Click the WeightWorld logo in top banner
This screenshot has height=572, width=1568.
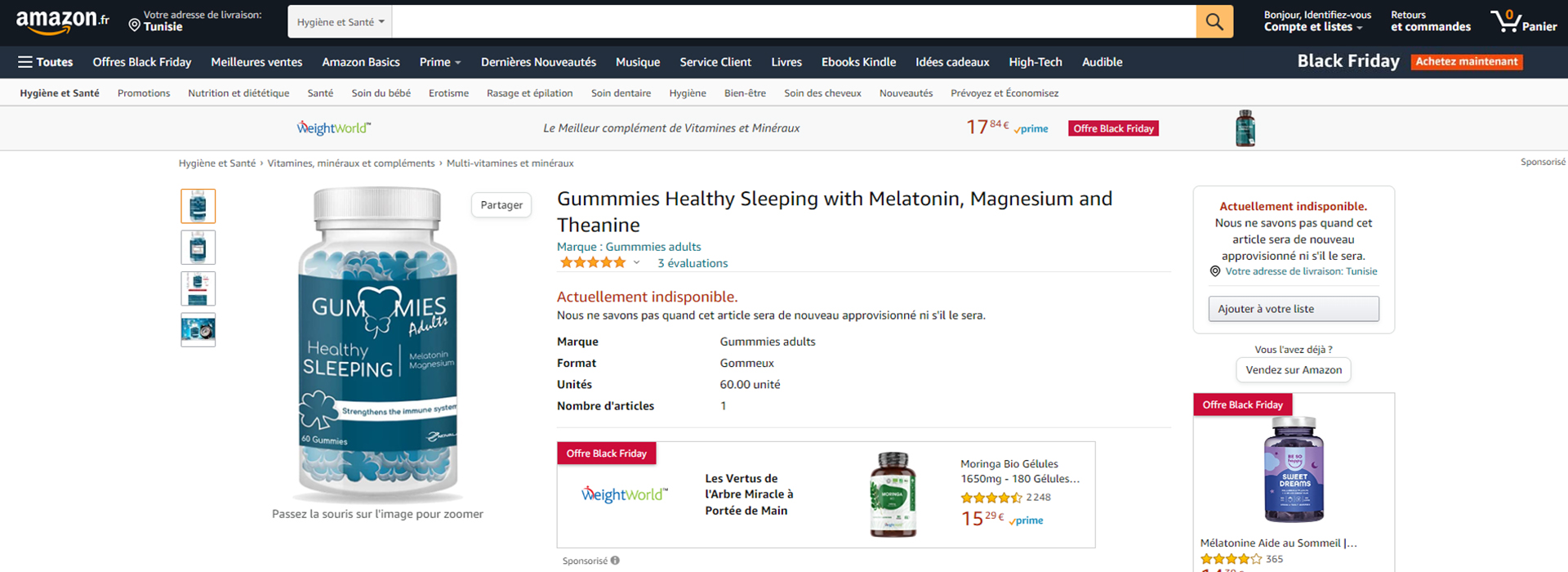coord(333,128)
